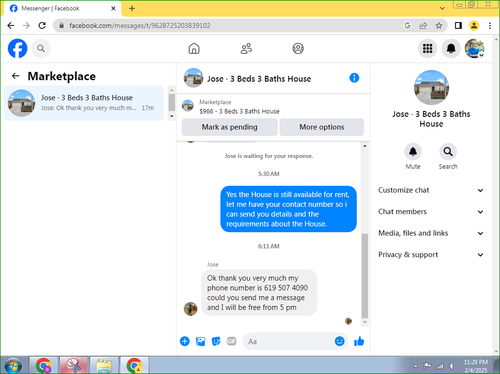Image resolution: width=500 pixels, height=374 pixels.
Task: Open the Snipping Tool taskbar icon
Action: 74,365
